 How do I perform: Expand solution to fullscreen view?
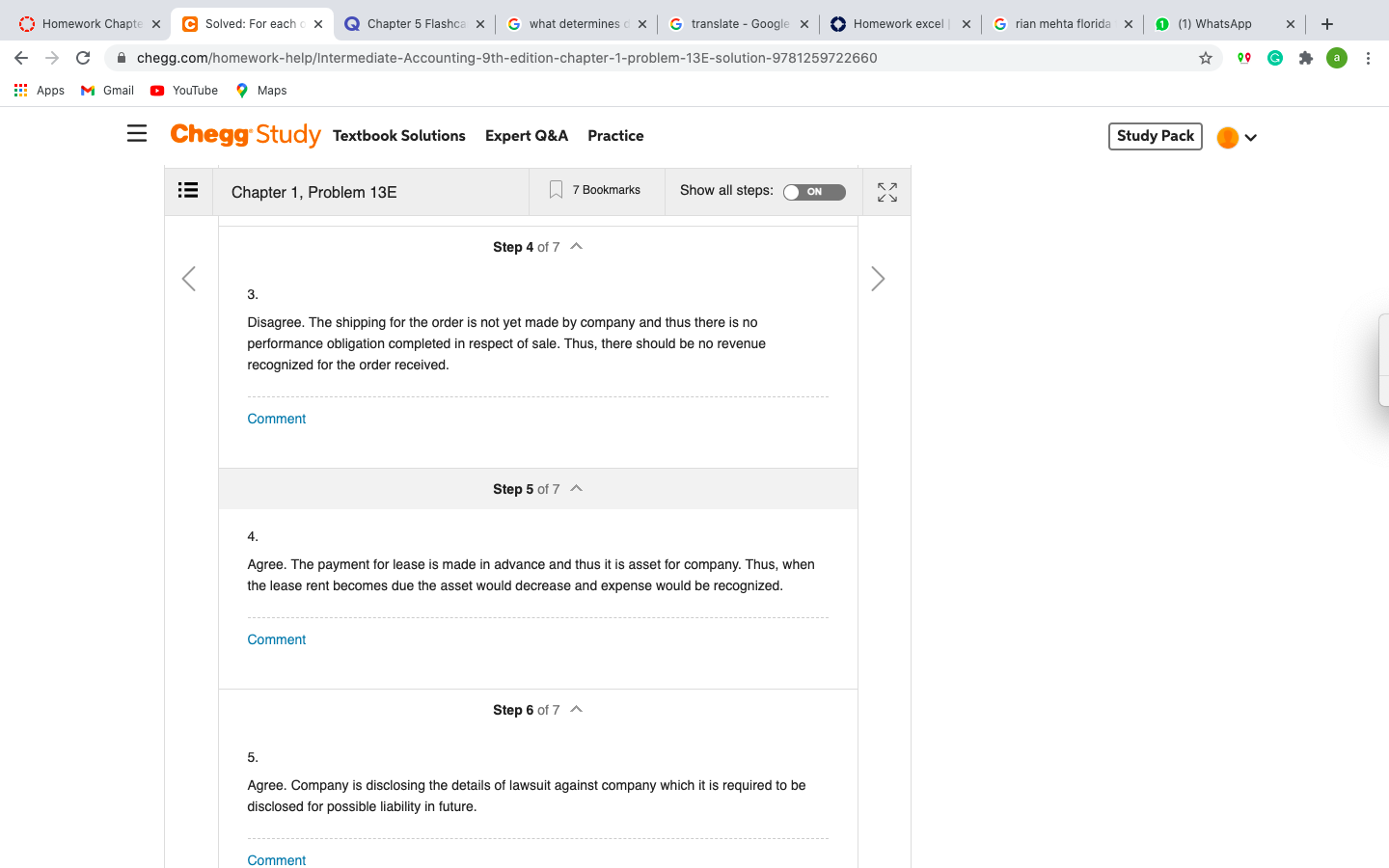(887, 192)
